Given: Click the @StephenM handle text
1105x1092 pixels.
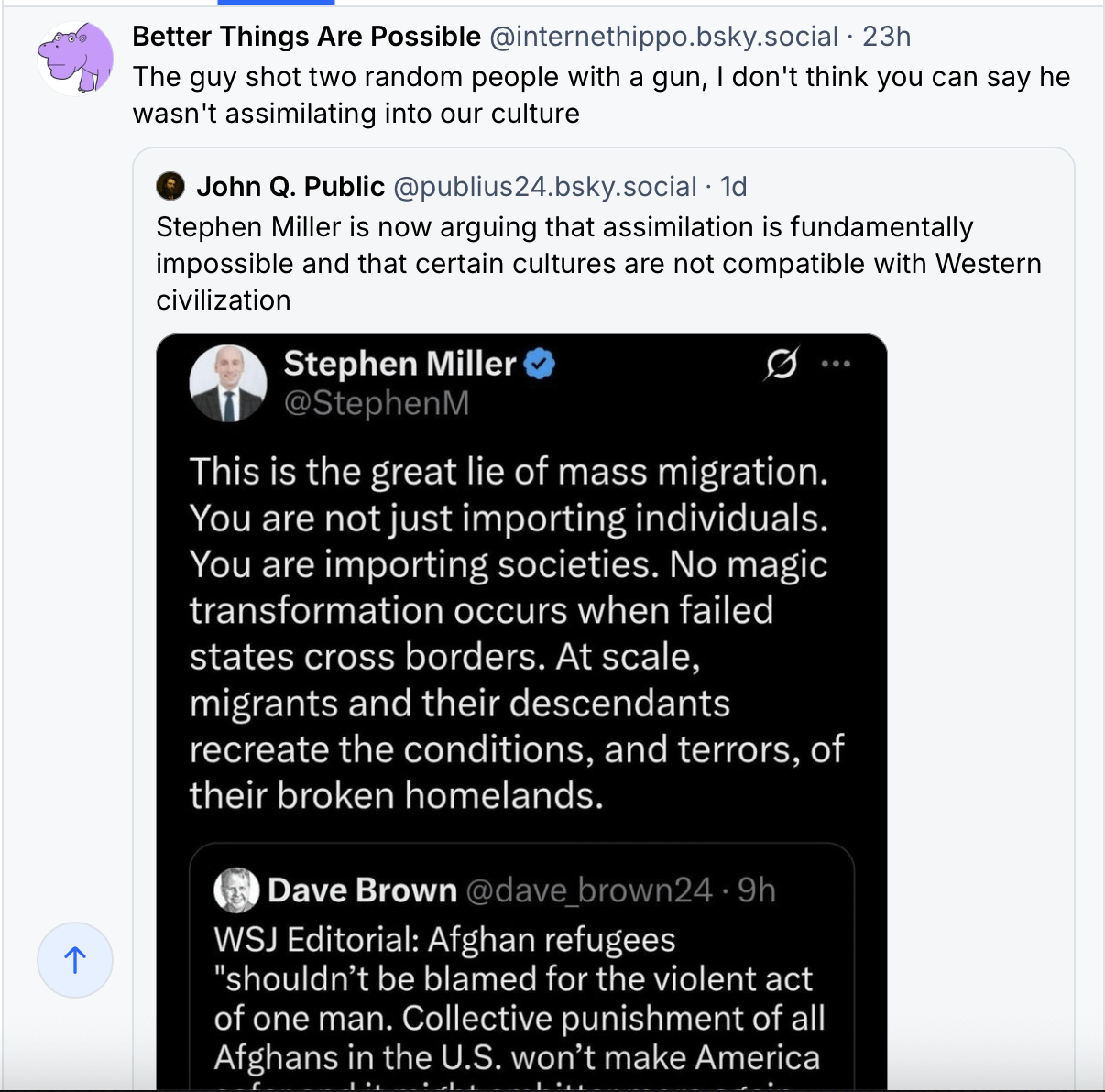Looking at the screenshot, I should pyautogui.click(x=377, y=403).
